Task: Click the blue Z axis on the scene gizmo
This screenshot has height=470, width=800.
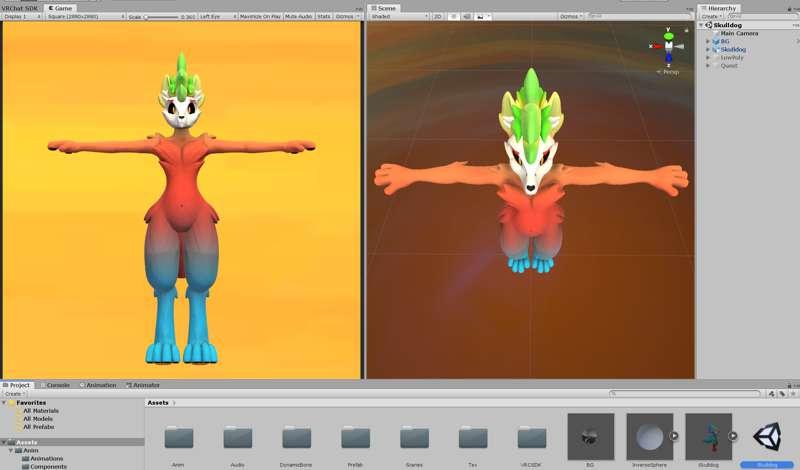Action: click(x=668, y=56)
